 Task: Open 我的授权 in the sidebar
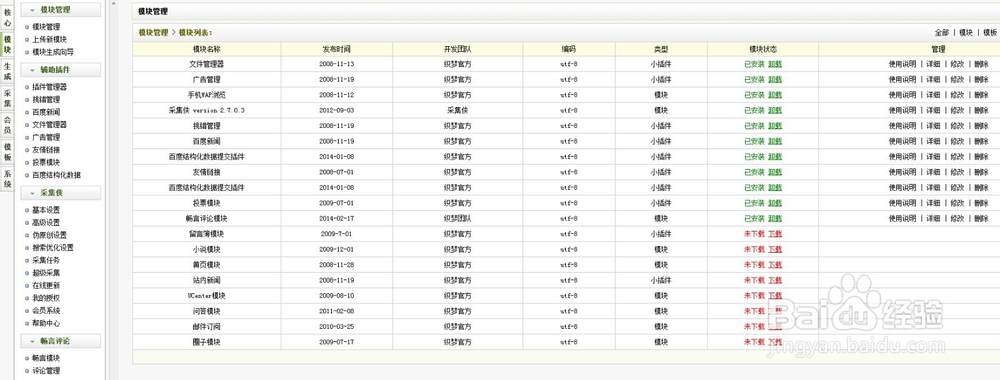pyautogui.click(x=46, y=298)
